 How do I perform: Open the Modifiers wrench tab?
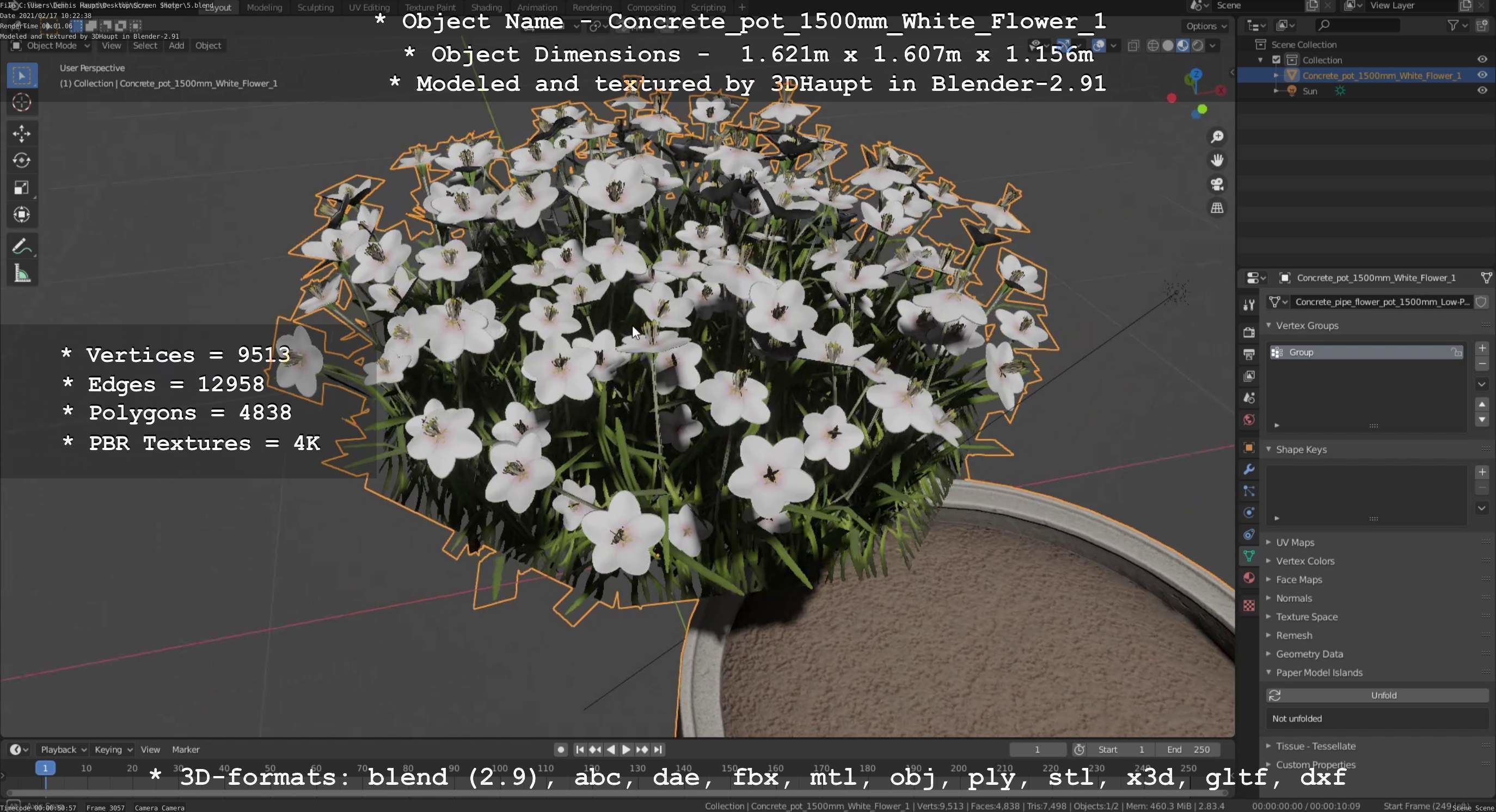1249,469
